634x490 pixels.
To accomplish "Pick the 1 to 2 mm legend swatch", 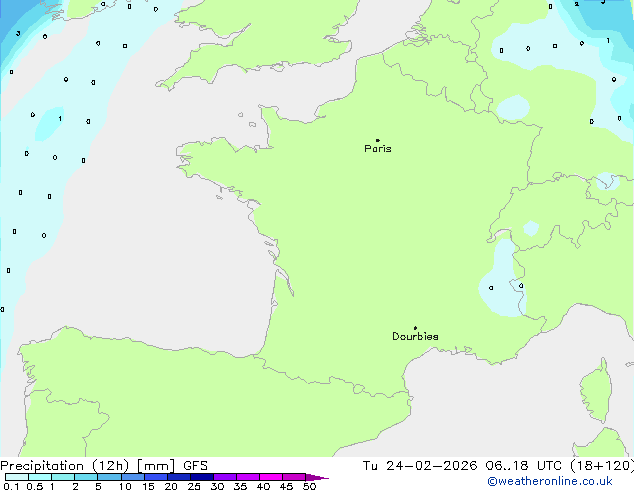I will 63,477.
